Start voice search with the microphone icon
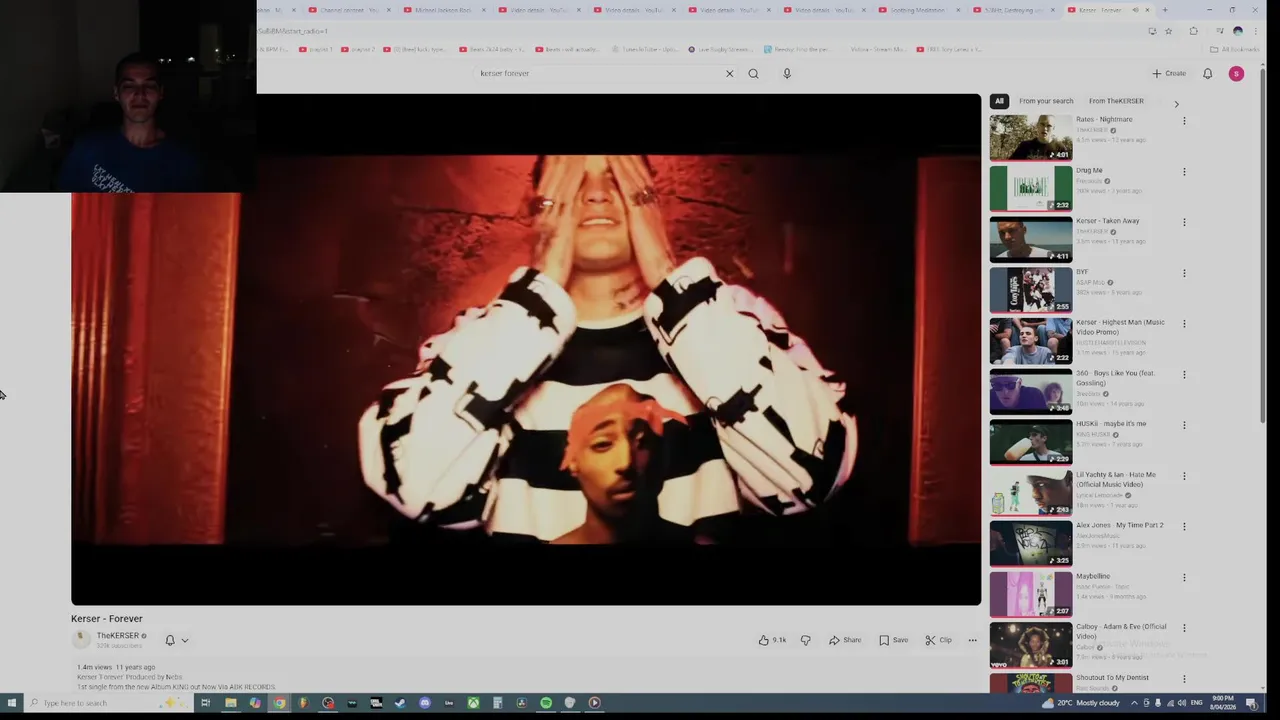Screen dimensions: 1280x720 [787, 73]
